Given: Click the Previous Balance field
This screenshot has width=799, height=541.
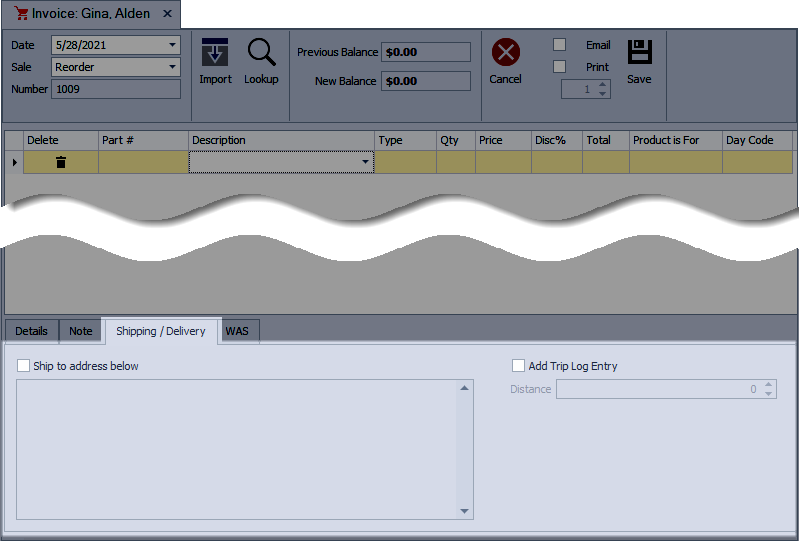Looking at the screenshot, I should [426, 52].
